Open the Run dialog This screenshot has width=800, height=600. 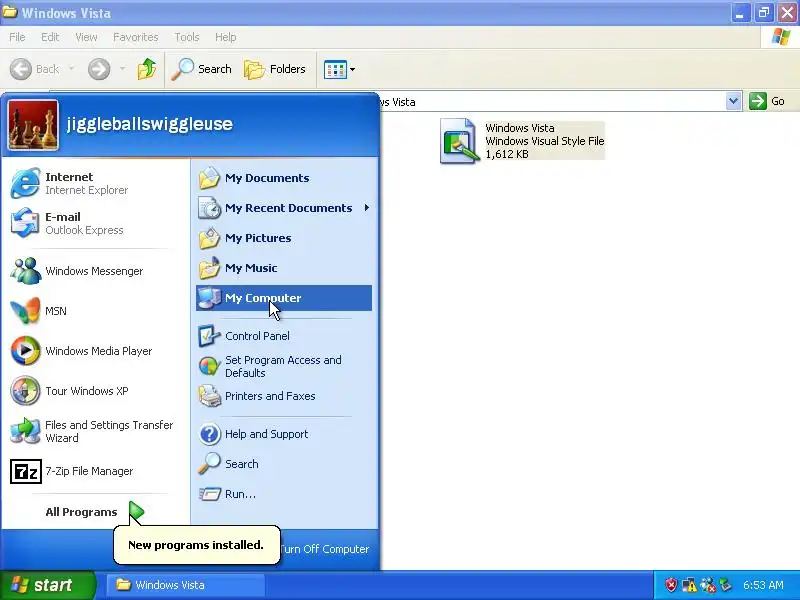(x=284, y=494)
